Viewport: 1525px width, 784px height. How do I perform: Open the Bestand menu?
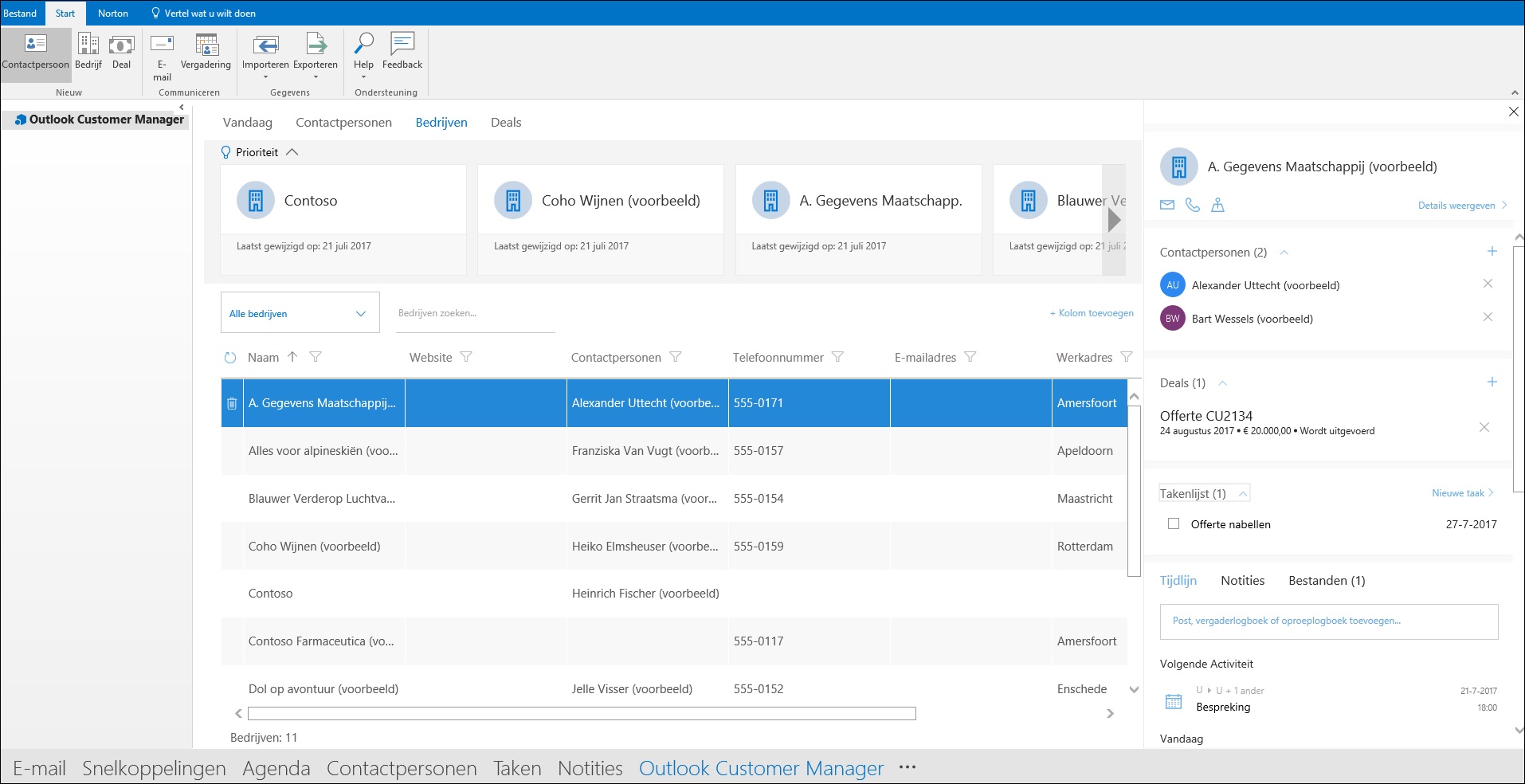pos(20,13)
